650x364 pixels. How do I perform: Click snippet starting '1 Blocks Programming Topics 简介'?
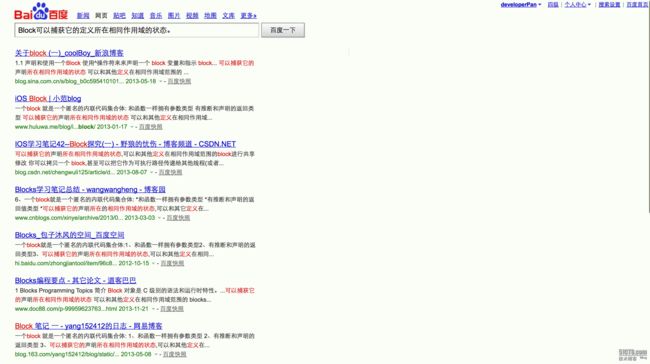pos(135,295)
